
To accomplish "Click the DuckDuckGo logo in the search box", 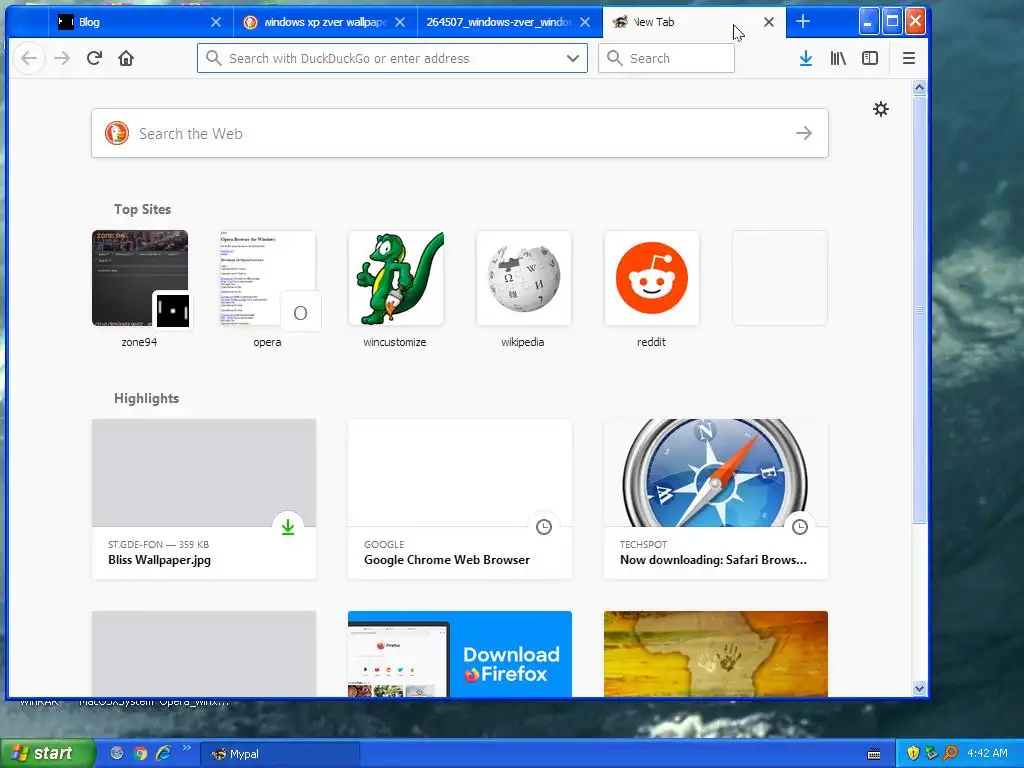I will (x=117, y=133).
